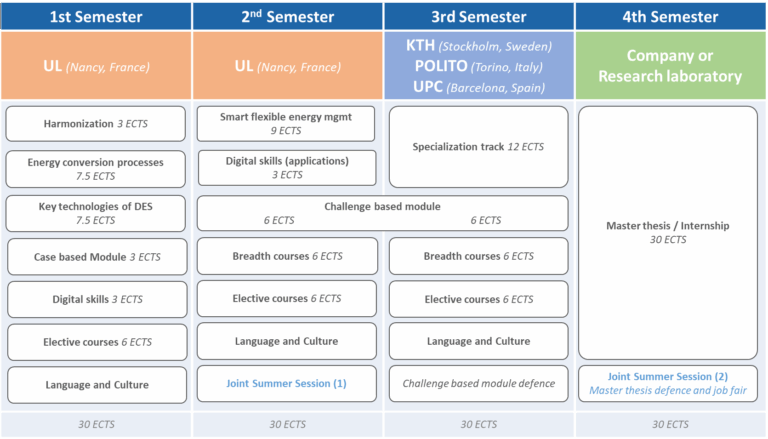Image resolution: width=768 pixels, height=439 pixels.
Task: Select the Challenge based module box
Action: [x=382, y=213]
